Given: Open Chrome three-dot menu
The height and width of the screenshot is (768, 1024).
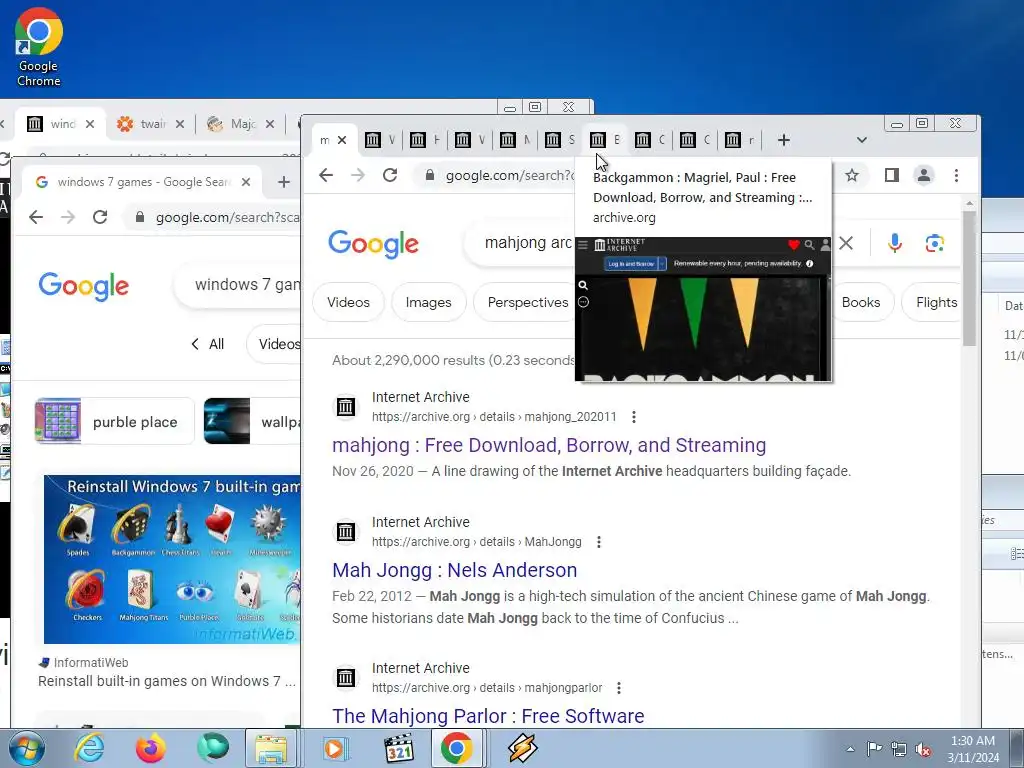Looking at the screenshot, I should point(956,175).
